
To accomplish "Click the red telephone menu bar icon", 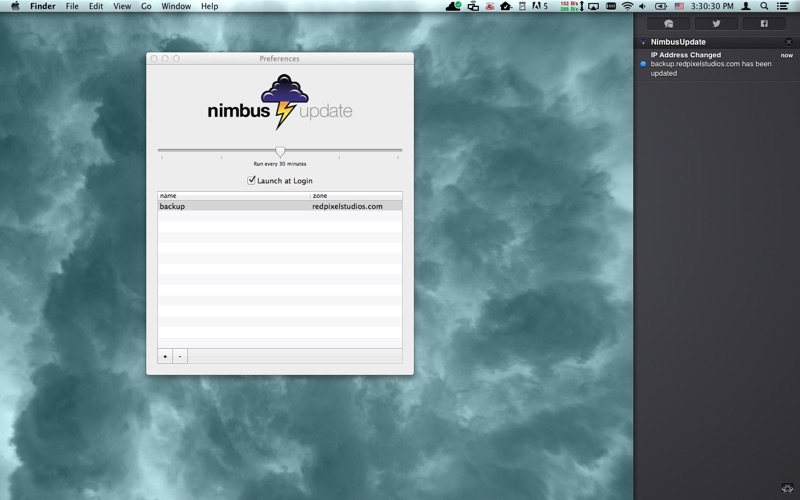I will point(490,6).
